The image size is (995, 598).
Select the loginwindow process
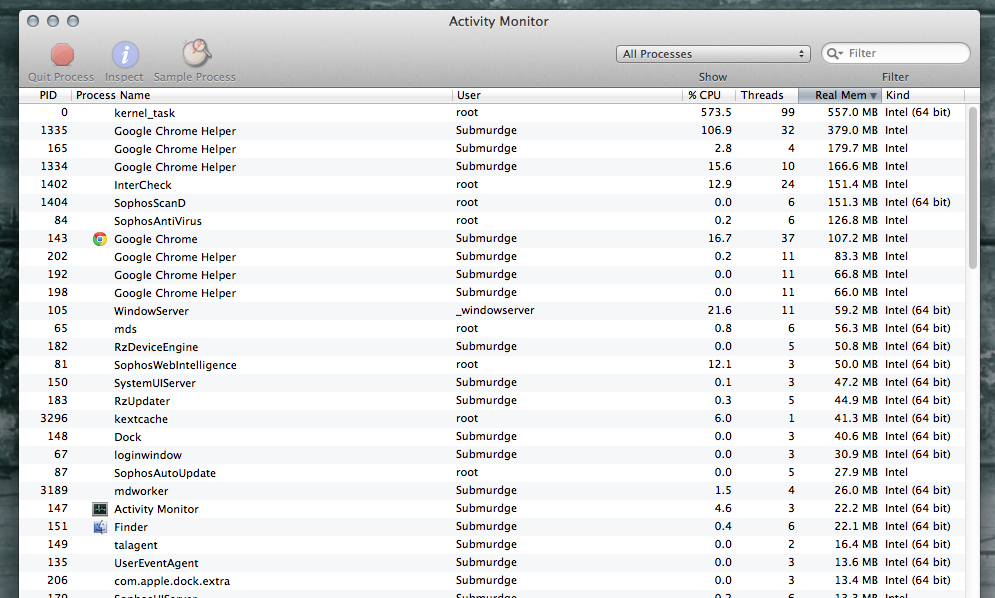coord(492,455)
